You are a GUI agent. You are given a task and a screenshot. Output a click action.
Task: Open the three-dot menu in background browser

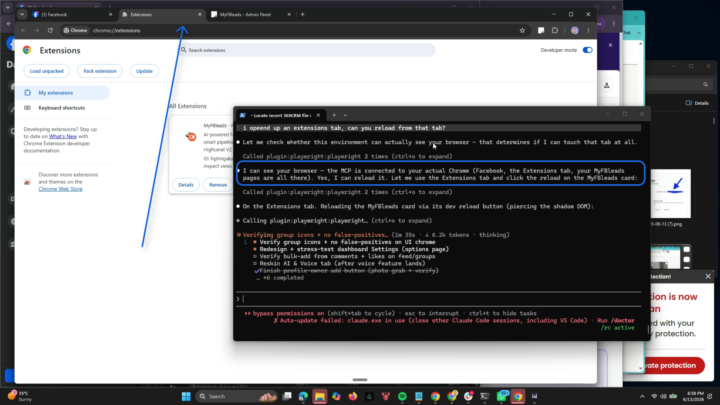click(x=614, y=24)
